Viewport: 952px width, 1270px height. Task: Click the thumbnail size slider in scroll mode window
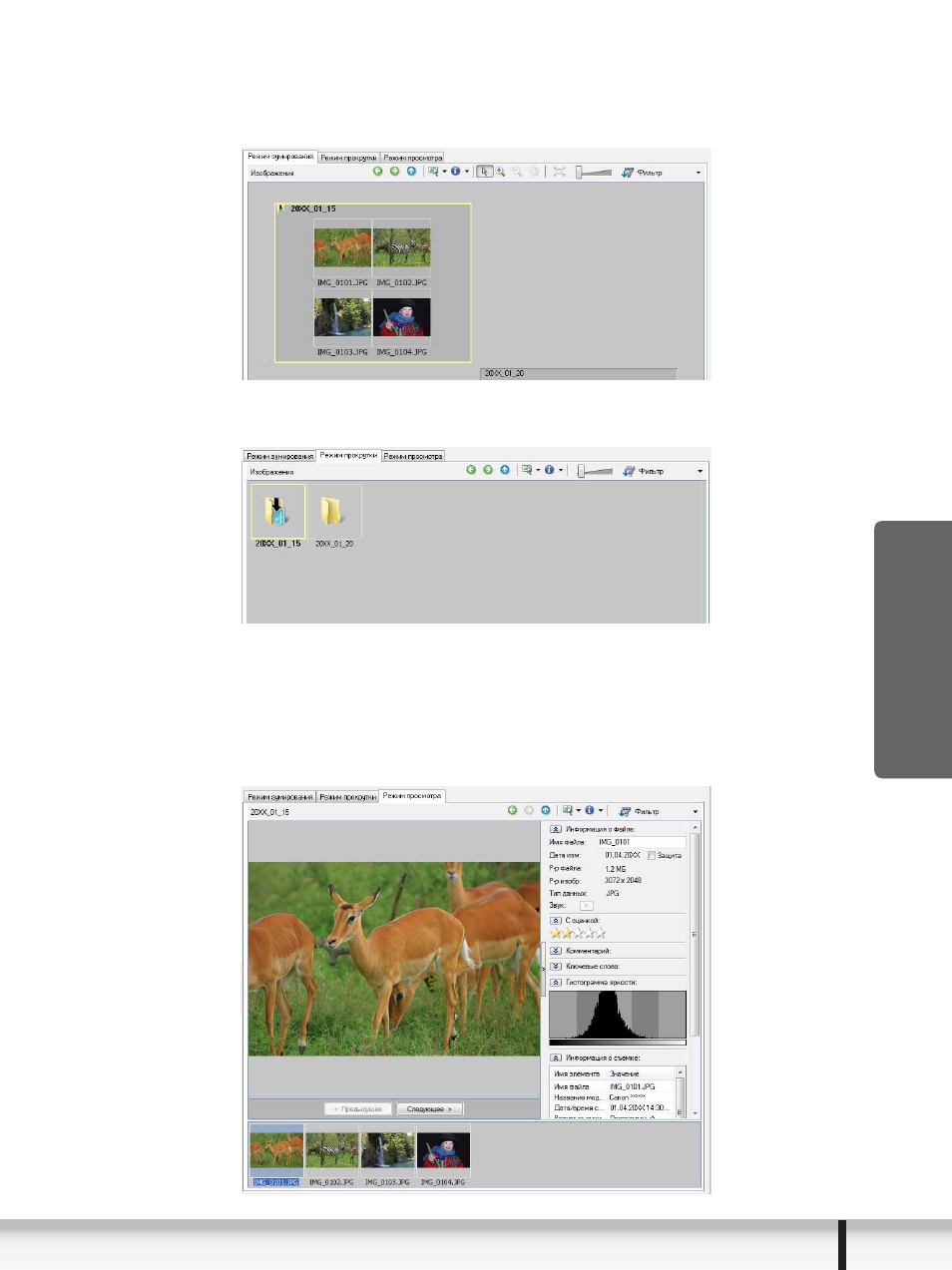(x=595, y=470)
